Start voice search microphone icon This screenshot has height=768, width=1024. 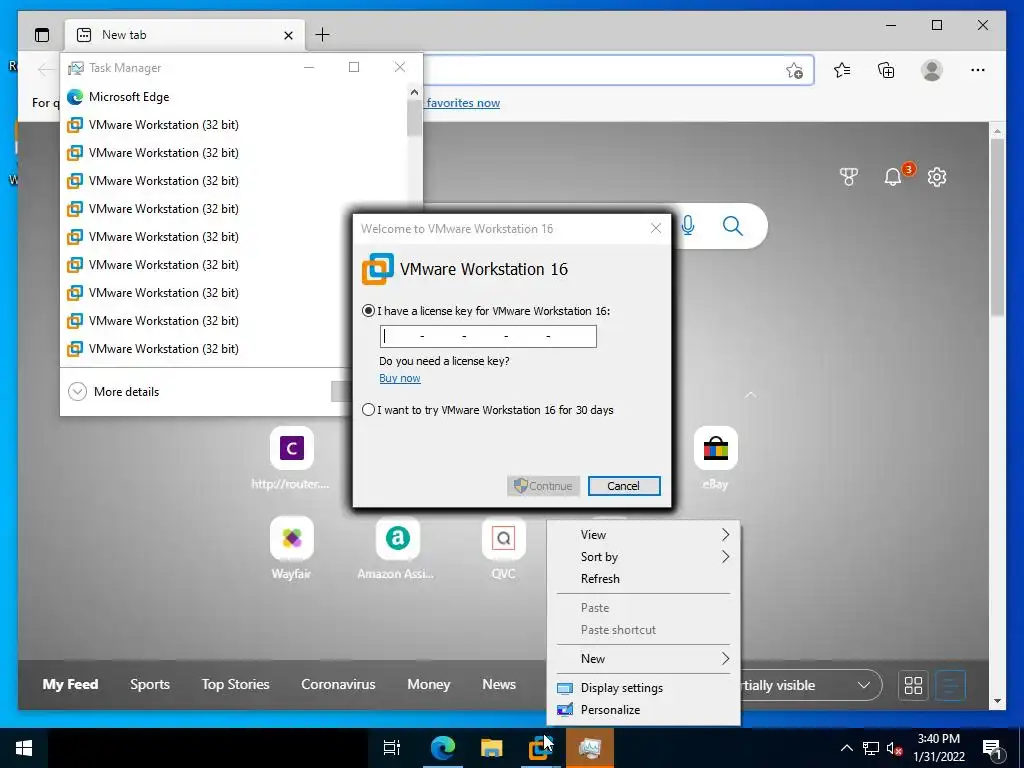click(x=688, y=226)
